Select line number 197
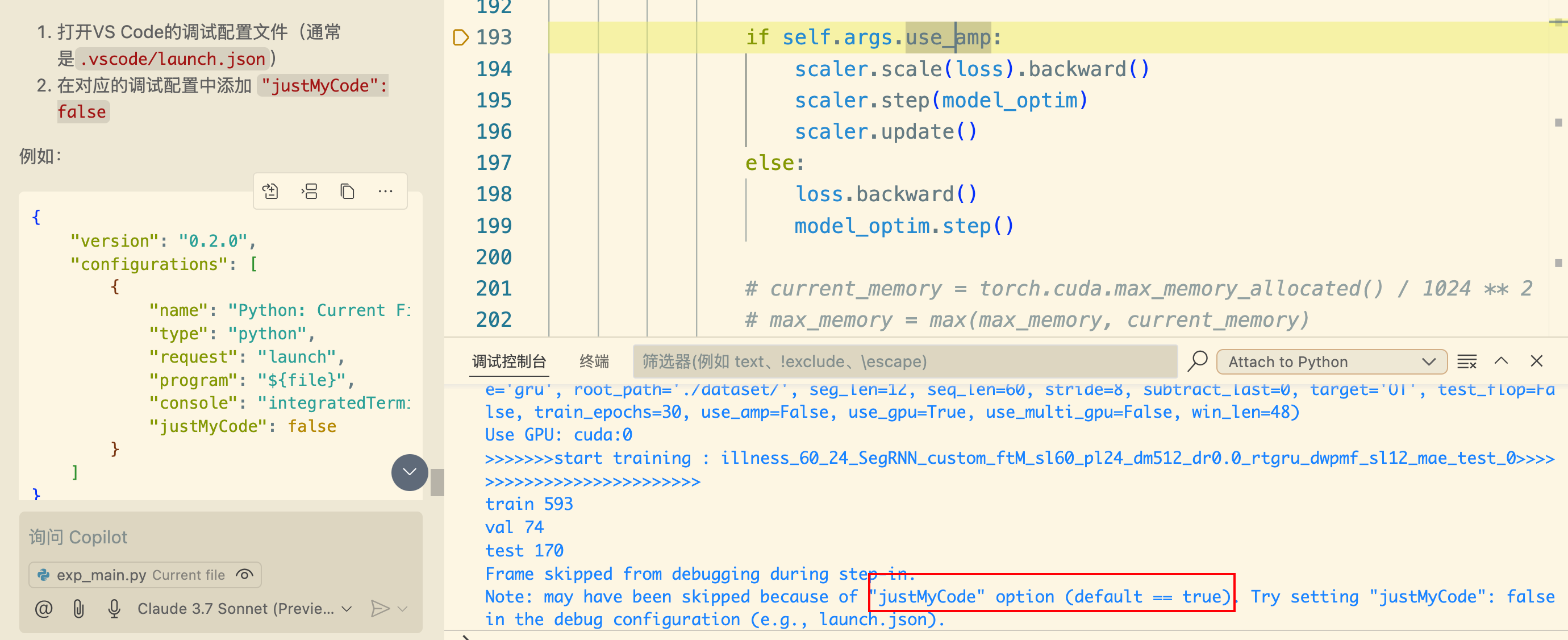 [x=494, y=163]
